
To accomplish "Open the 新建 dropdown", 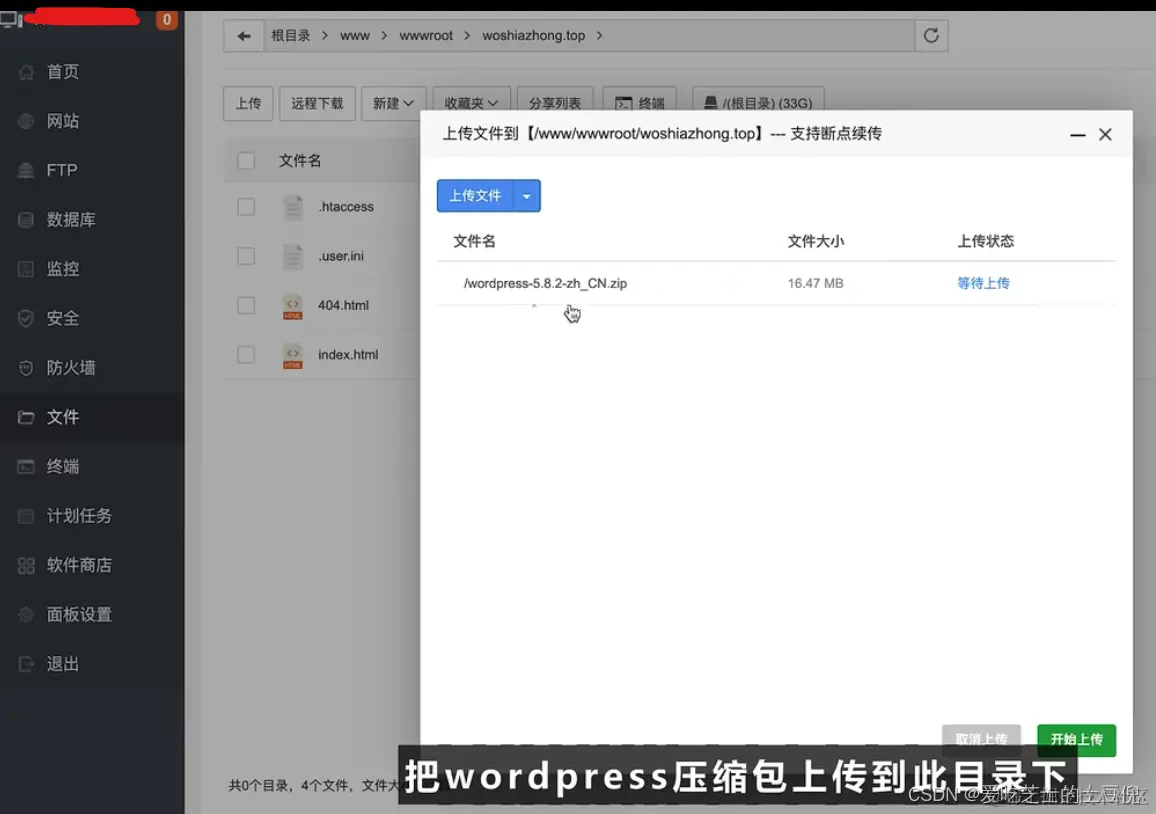I will 393,103.
